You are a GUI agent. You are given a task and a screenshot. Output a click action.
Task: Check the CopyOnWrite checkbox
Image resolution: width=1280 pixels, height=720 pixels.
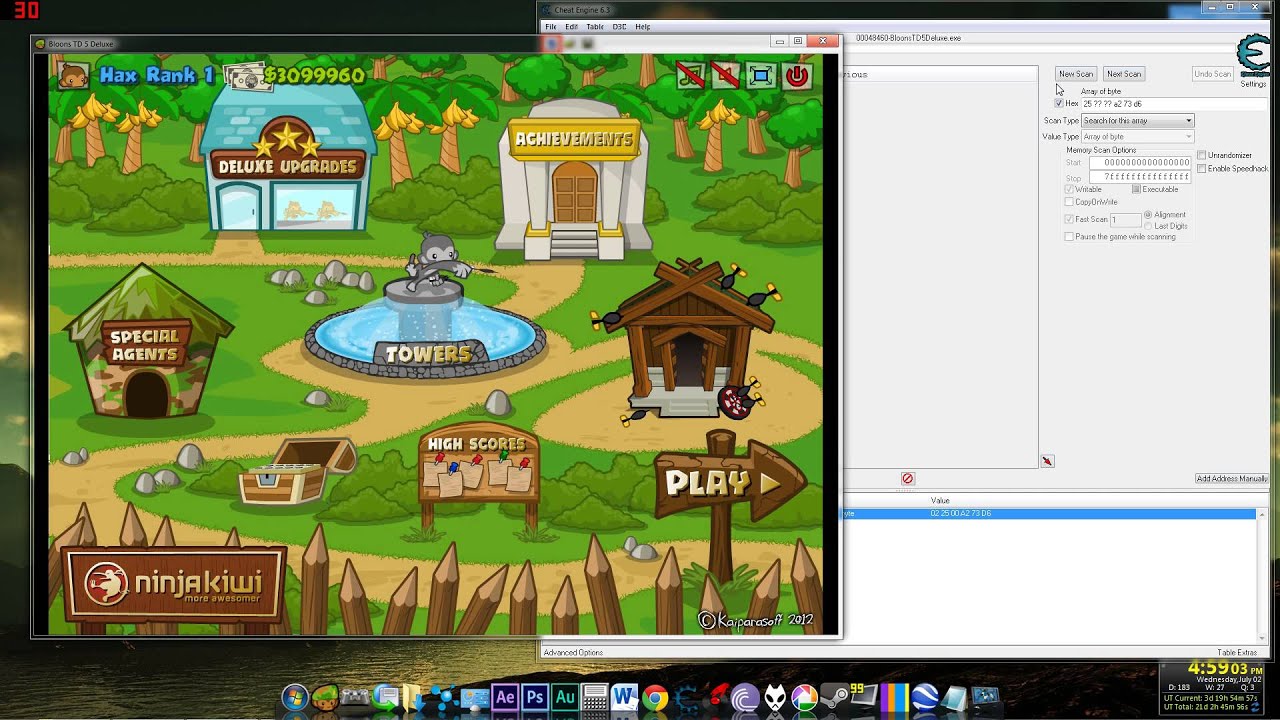(x=1069, y=202)
